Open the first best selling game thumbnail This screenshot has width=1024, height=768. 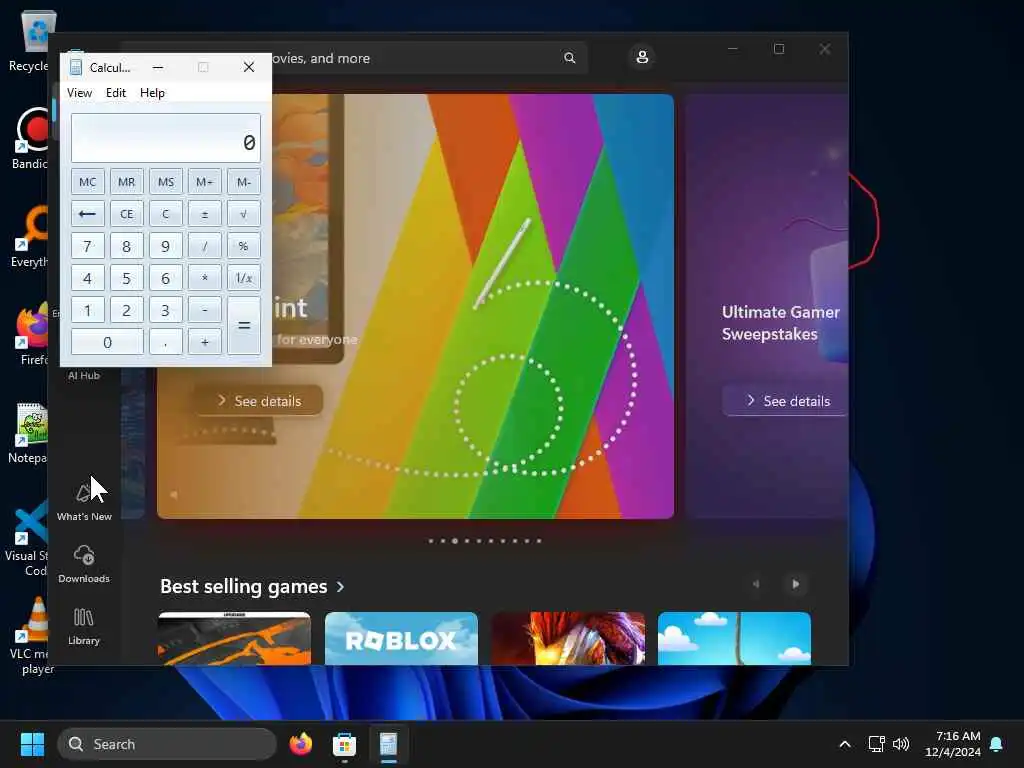click(234, 639)
